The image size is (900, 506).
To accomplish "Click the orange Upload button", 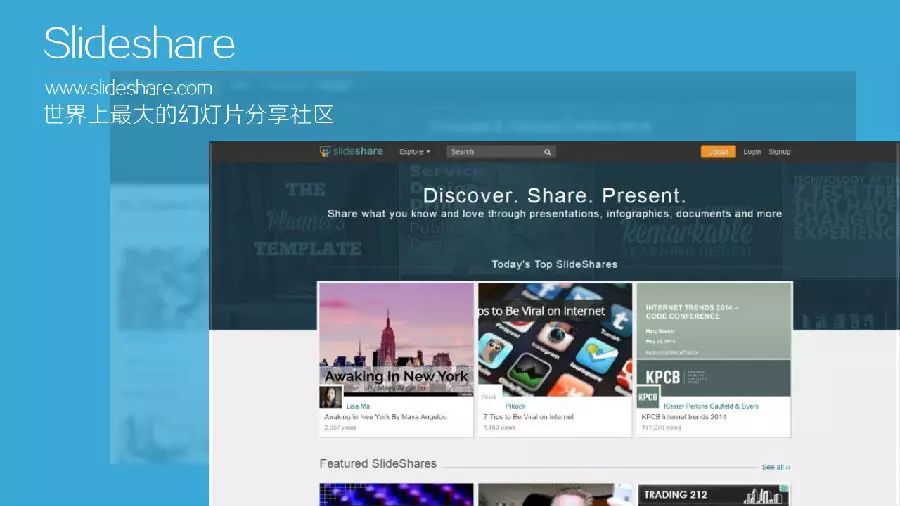I will tap(718, 152).
